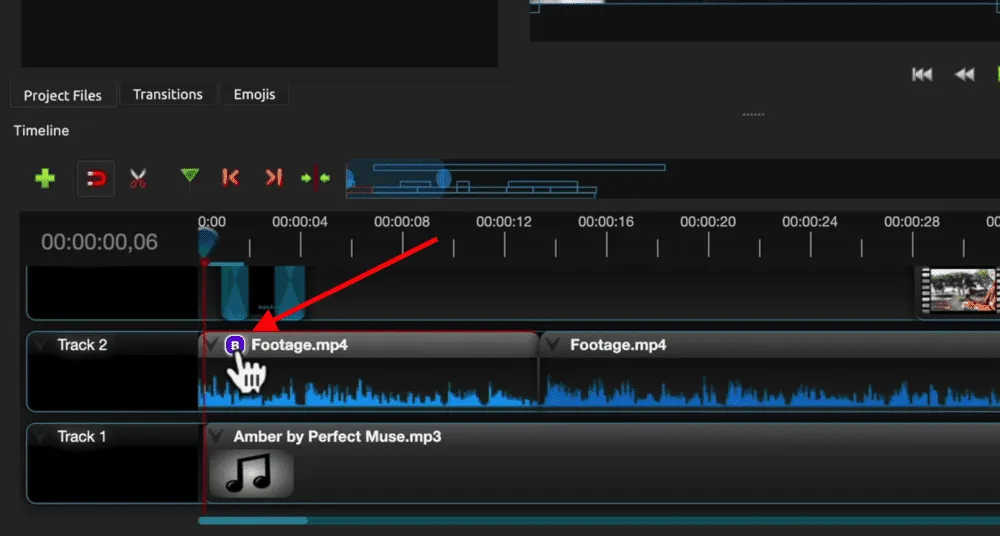This screenshot has height=536, width=1000.
Task: Toggle the magnet snapping button
Action: [96, 179]
